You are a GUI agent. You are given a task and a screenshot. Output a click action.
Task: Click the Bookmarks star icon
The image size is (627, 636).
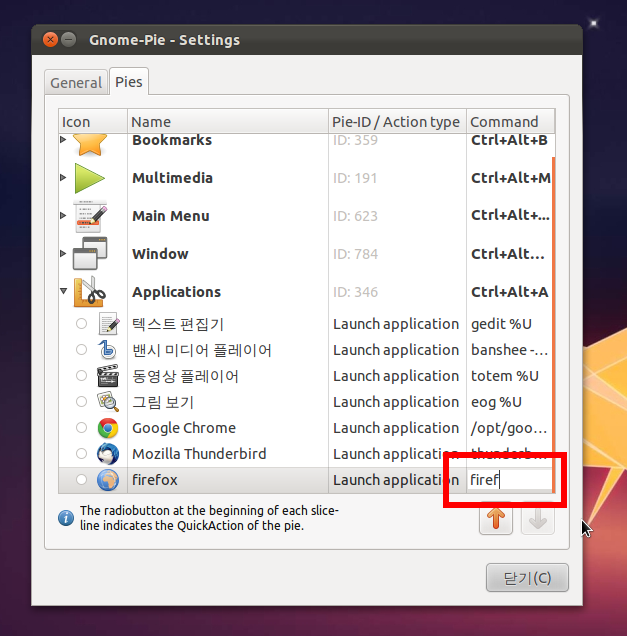pos(90,144)
